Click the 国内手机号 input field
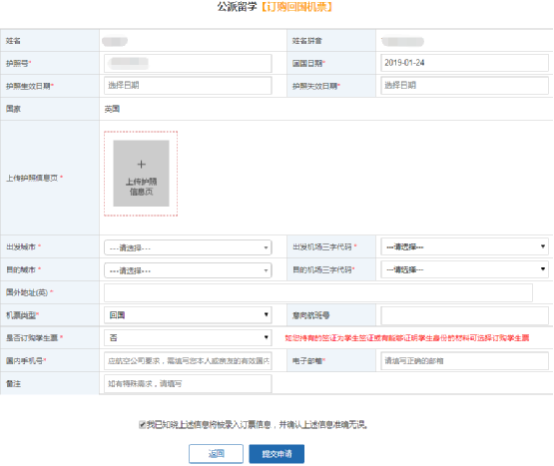 coord(188,361)
